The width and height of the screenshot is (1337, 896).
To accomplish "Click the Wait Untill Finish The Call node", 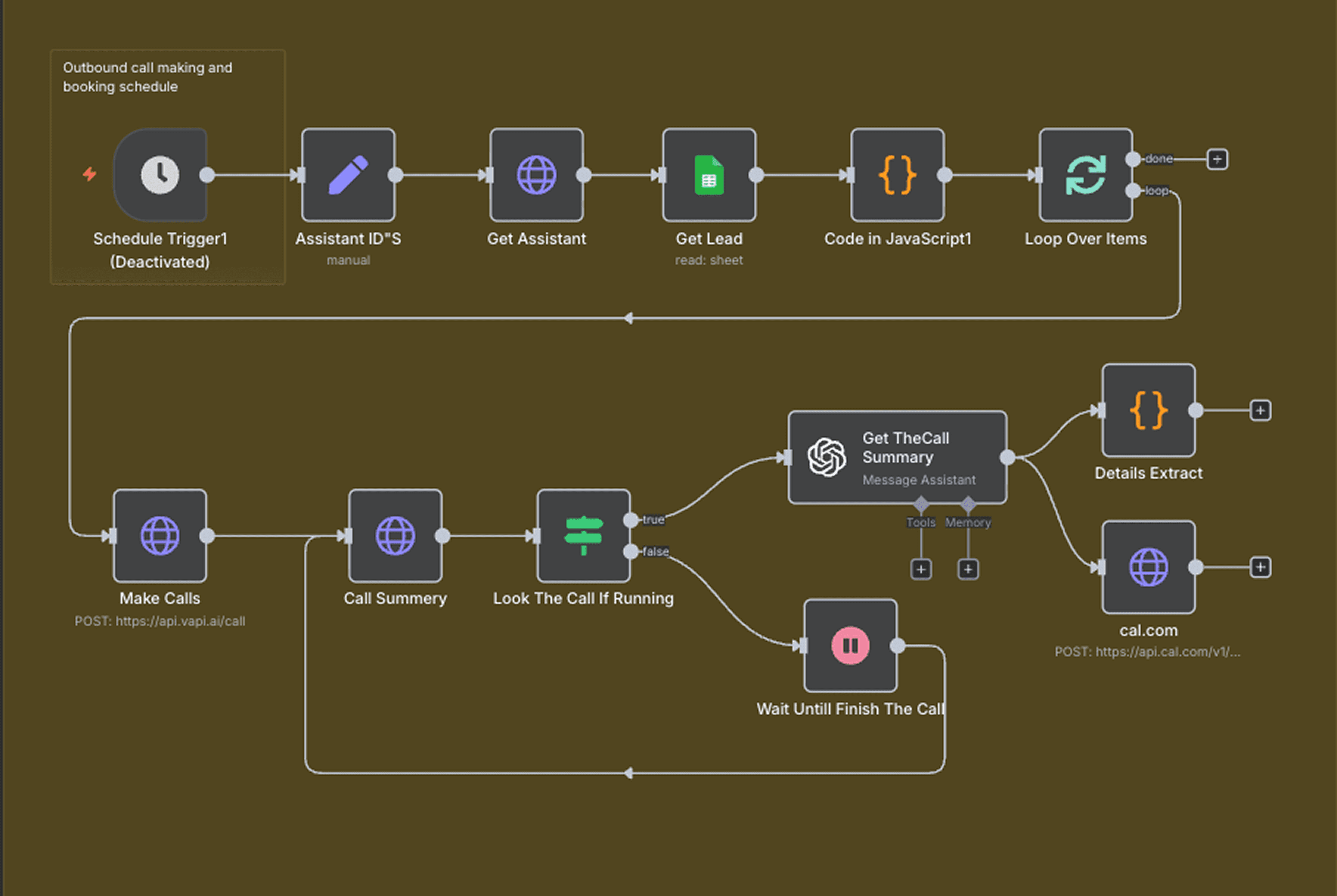I will (850, 646).
